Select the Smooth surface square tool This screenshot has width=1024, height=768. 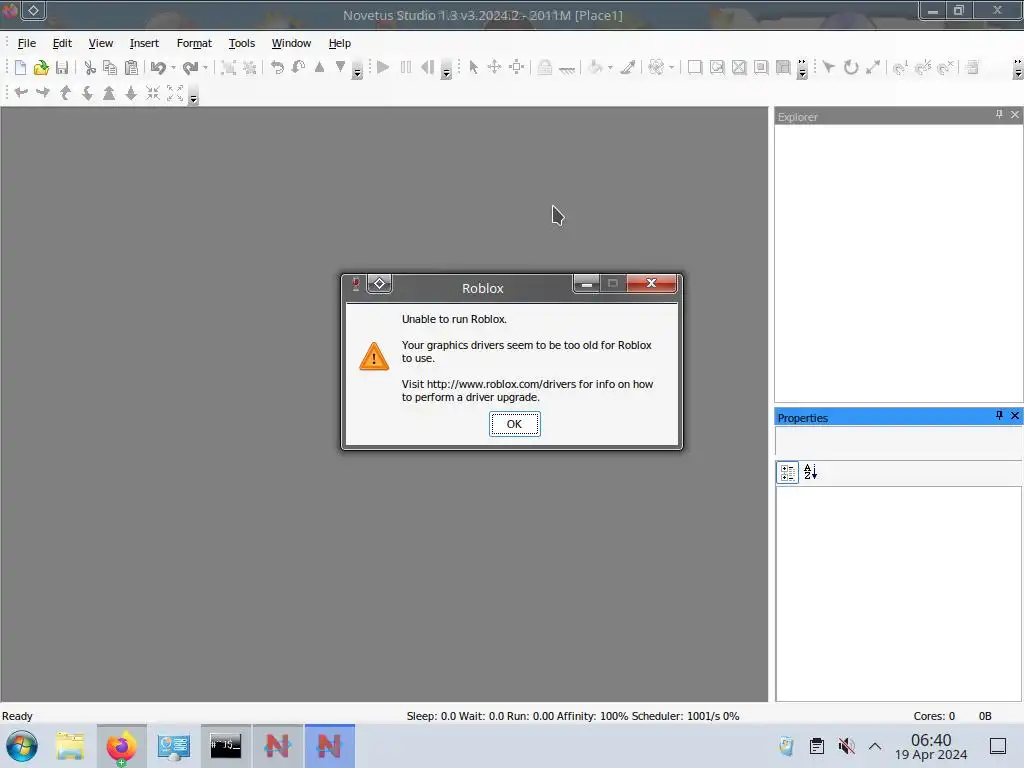point(695,67)
